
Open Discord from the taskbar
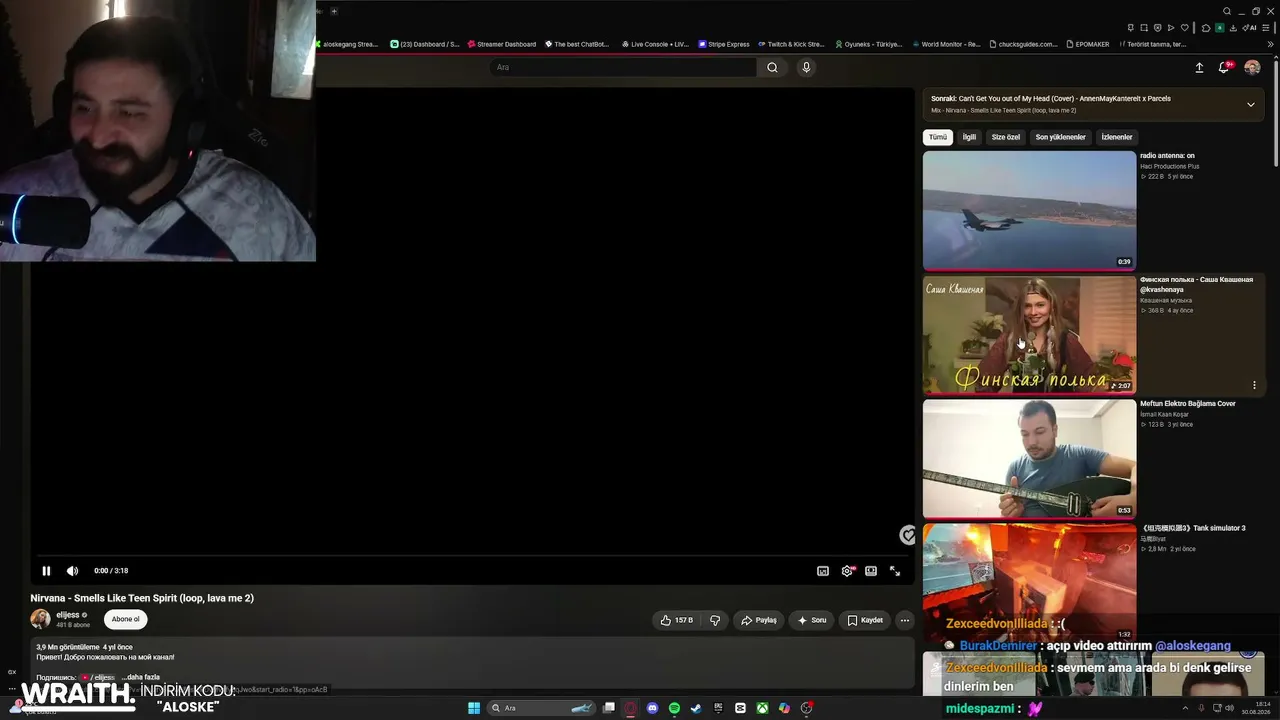(x=652, y=708)
